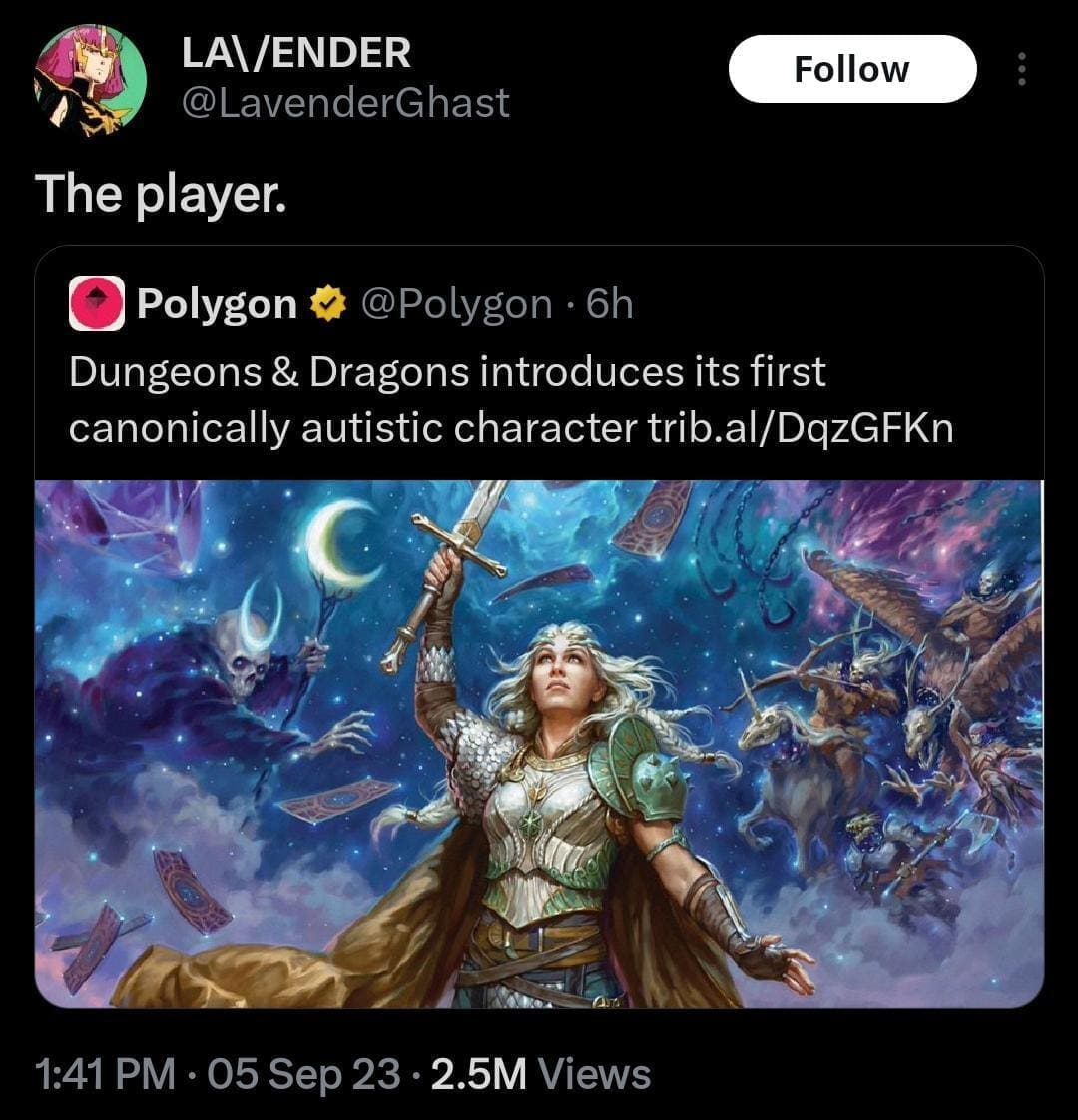The height and width of the screenshot is (1120, 1078).
Task: Click the @Polygon handle
Action: coord(457,305)
